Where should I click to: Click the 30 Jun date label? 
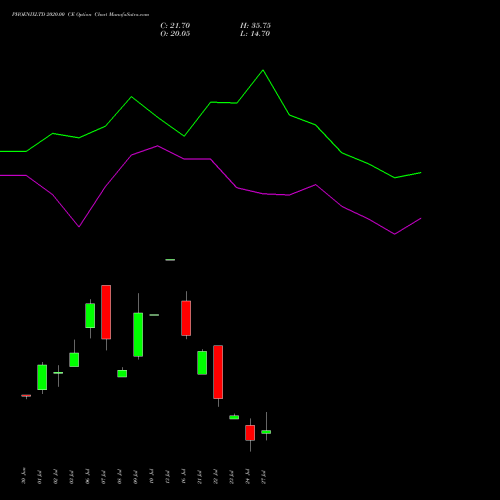[23, 476]
